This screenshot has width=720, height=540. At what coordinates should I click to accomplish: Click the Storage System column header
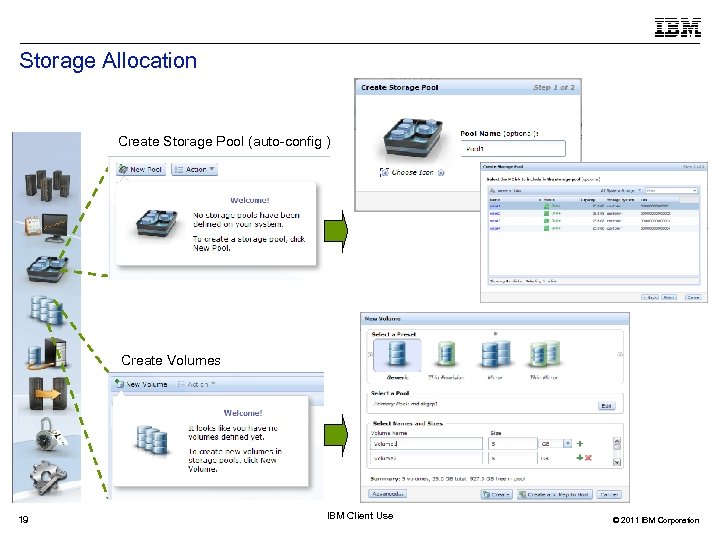coord(620,200)
